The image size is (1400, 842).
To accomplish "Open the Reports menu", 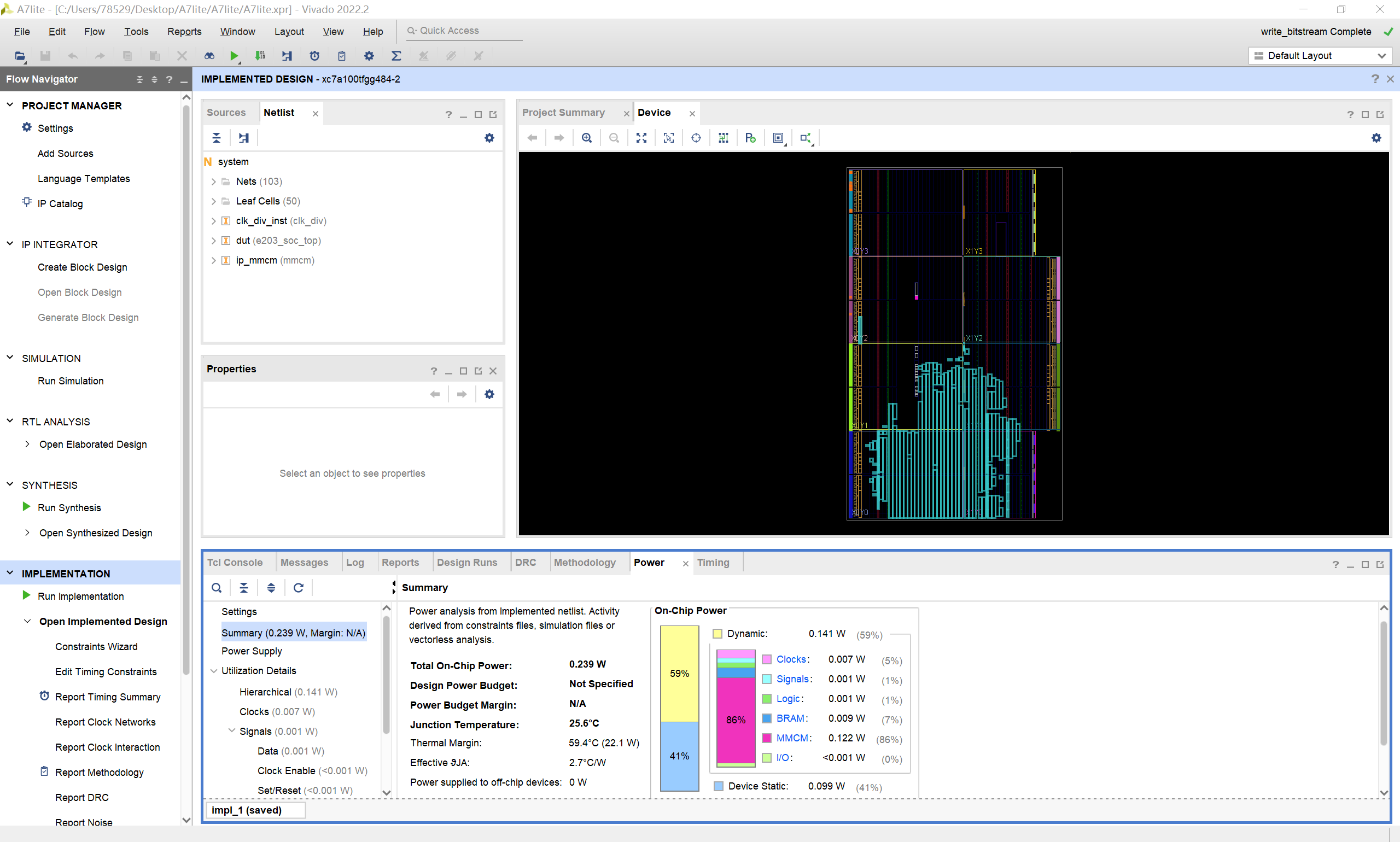I will 184,32.
